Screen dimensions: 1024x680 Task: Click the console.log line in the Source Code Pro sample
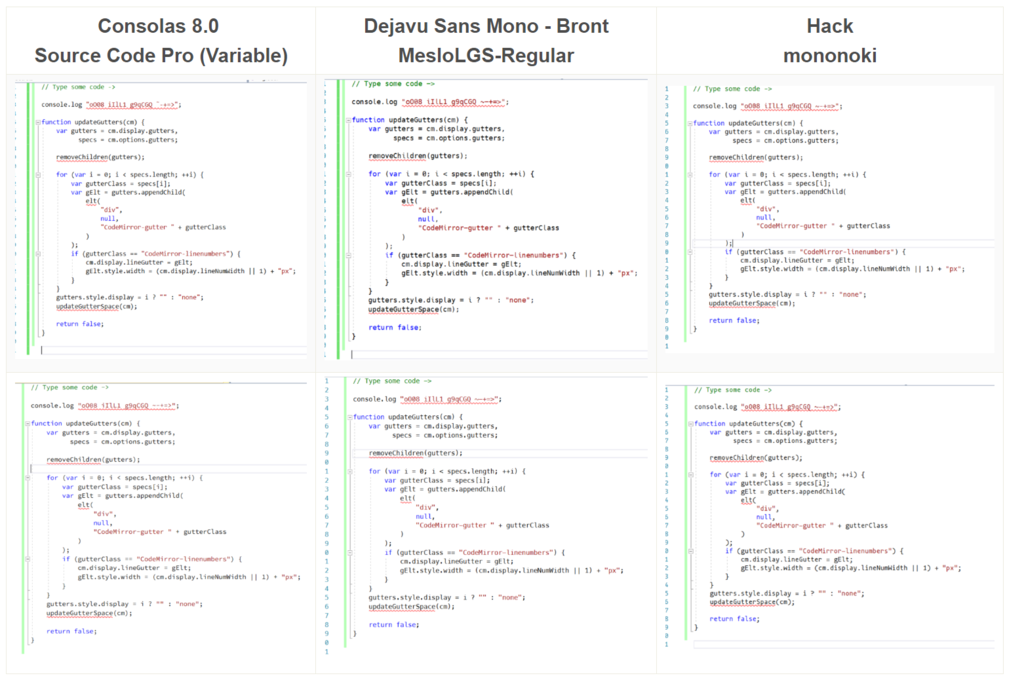pos(104,406)
